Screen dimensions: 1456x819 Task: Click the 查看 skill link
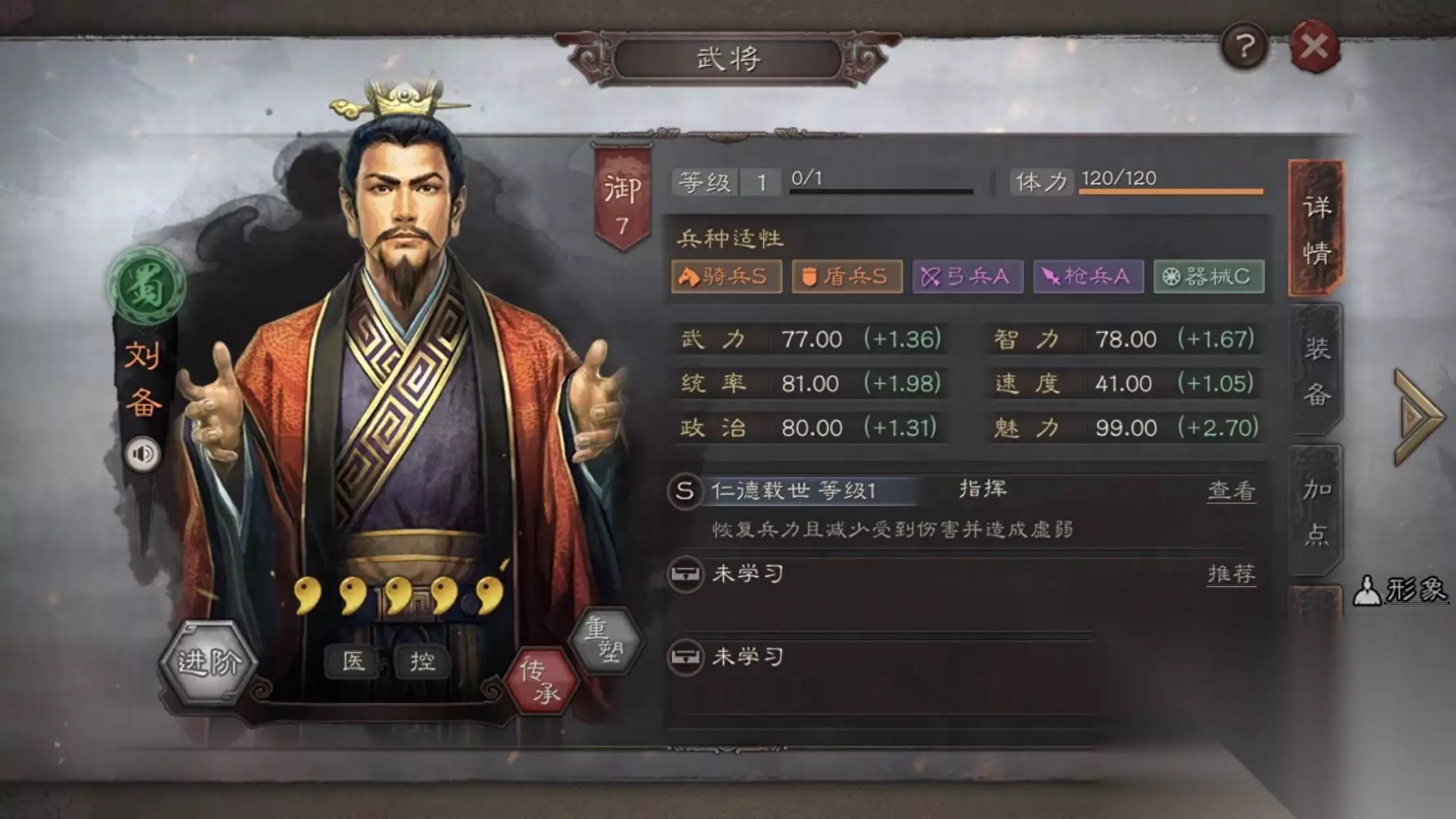pyautogui.click(x=1231, y=491)
